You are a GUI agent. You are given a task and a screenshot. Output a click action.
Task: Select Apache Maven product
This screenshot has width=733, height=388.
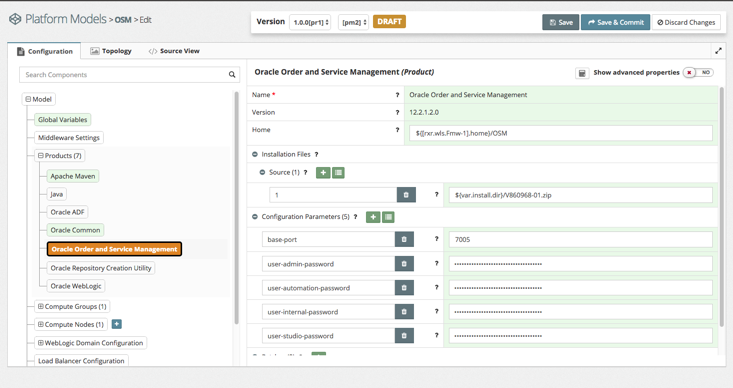coord(72,176)
